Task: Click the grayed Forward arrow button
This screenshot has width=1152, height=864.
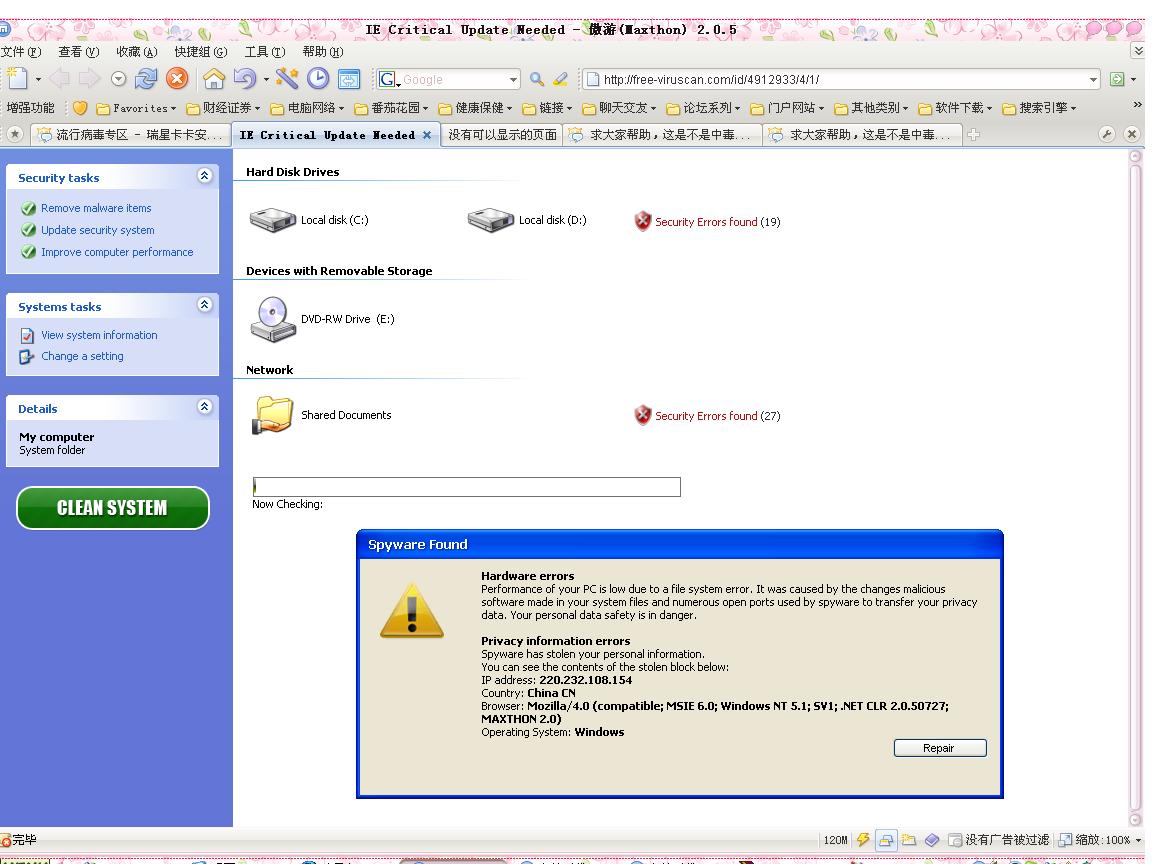Action: (89, 79)
